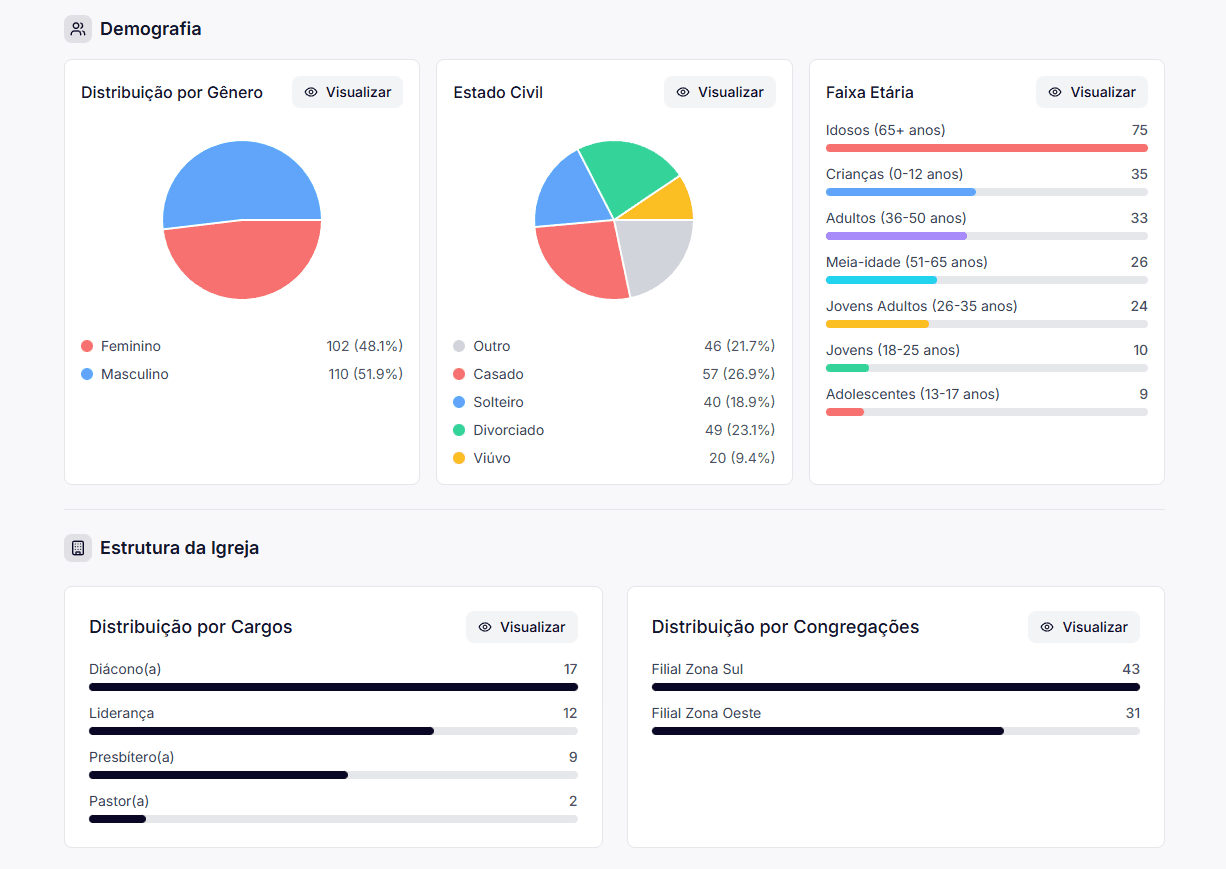Click the 'Crianças (0-12 anos)' label
Viewport: 1226px width, 869px height.
(895, 174)
